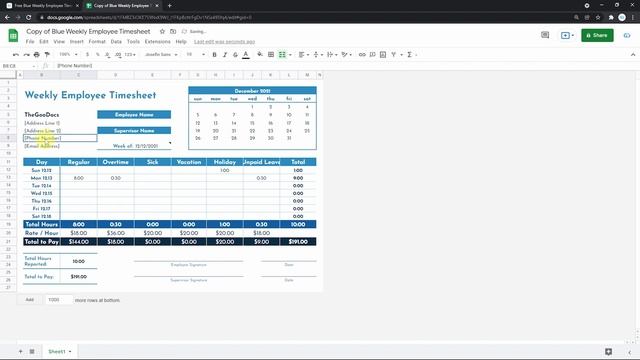The width and height of the screenshot is (640, 360).
Task: Click the green Share button
Action: (x=597, y=36)
